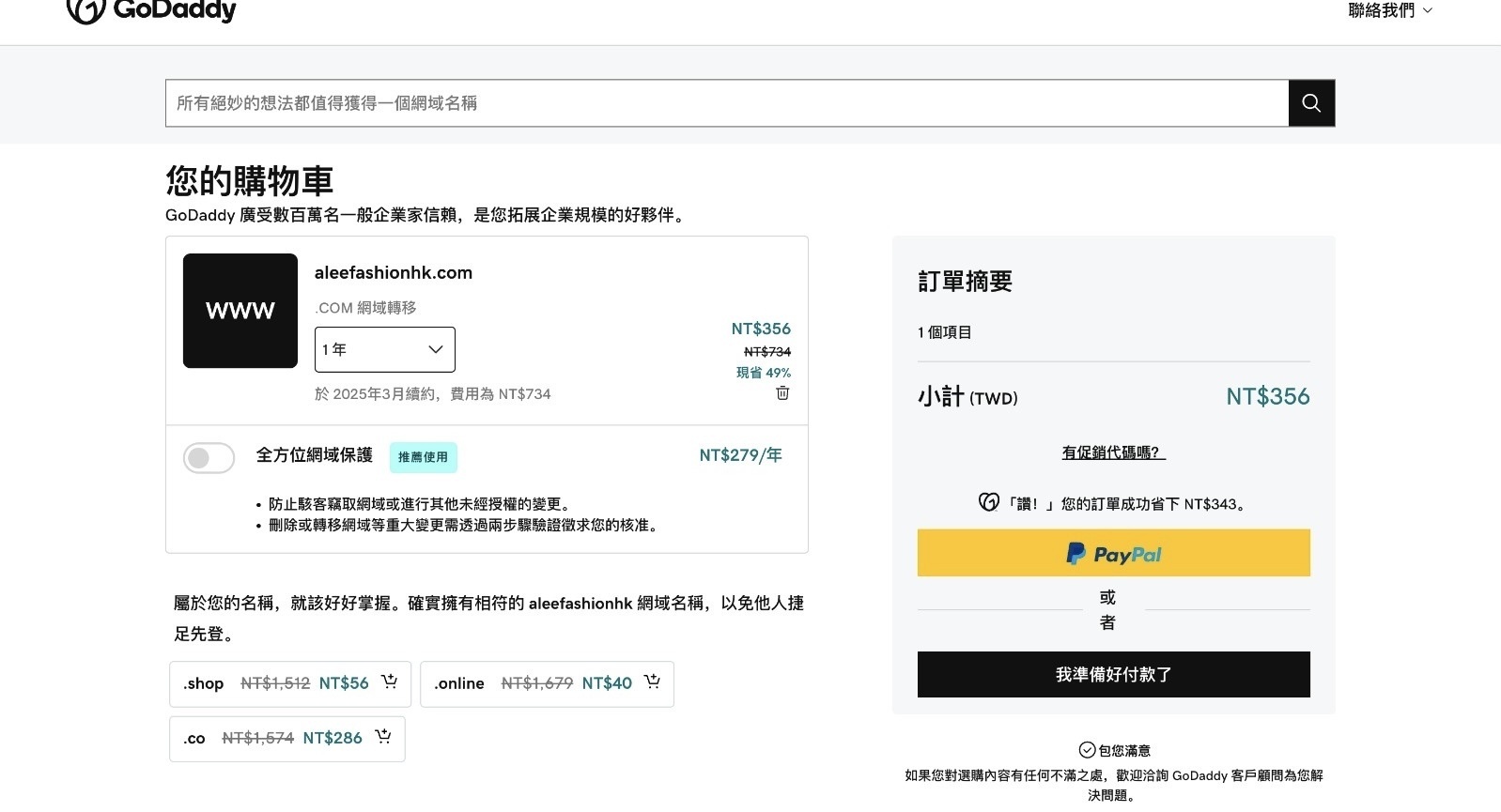Click the domain search input field

[x=726, y=103]
